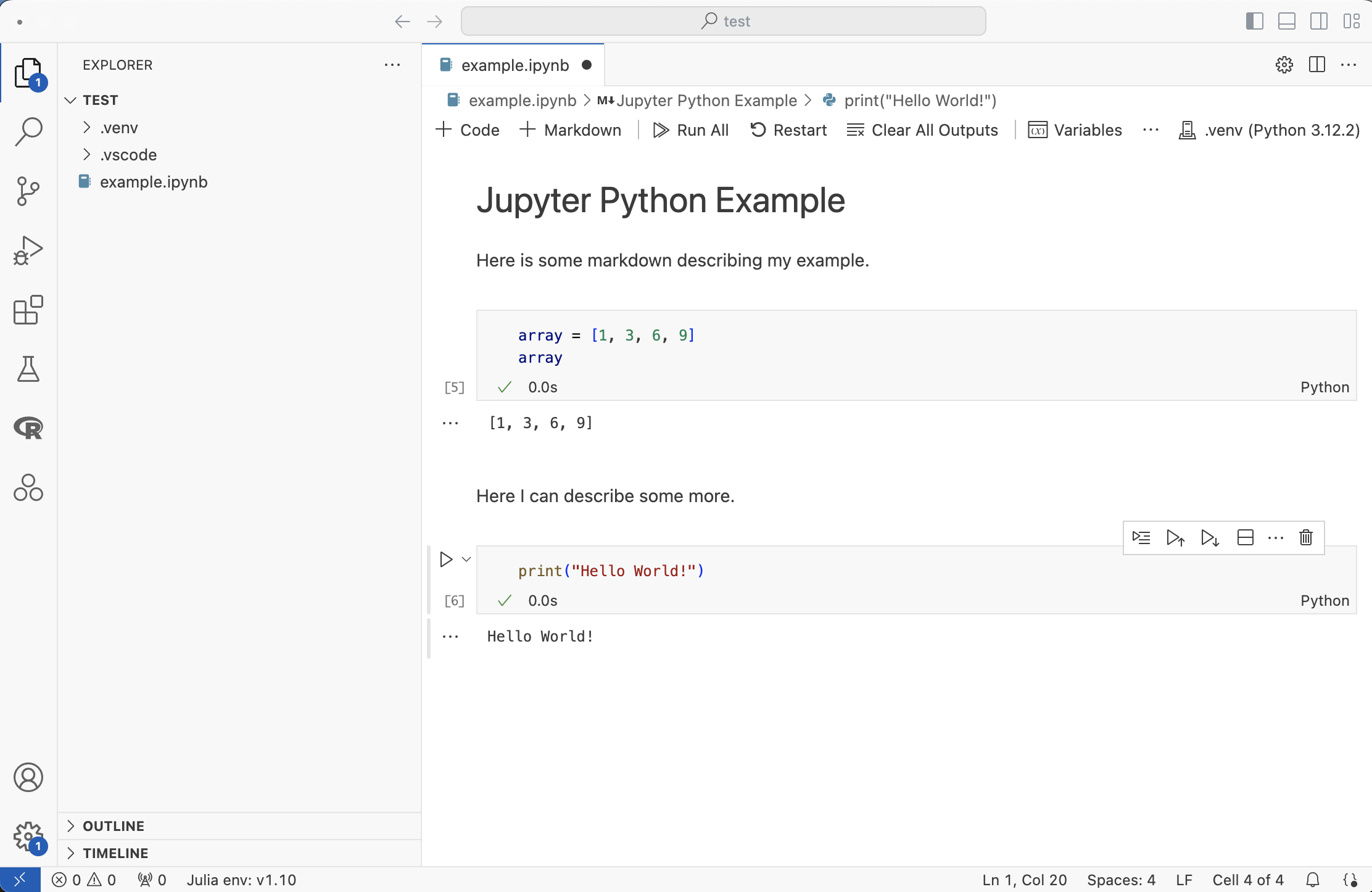Toggle the primary side bar visibility
Viewport: 1372px width, 892px height.
coord(1254,21)
